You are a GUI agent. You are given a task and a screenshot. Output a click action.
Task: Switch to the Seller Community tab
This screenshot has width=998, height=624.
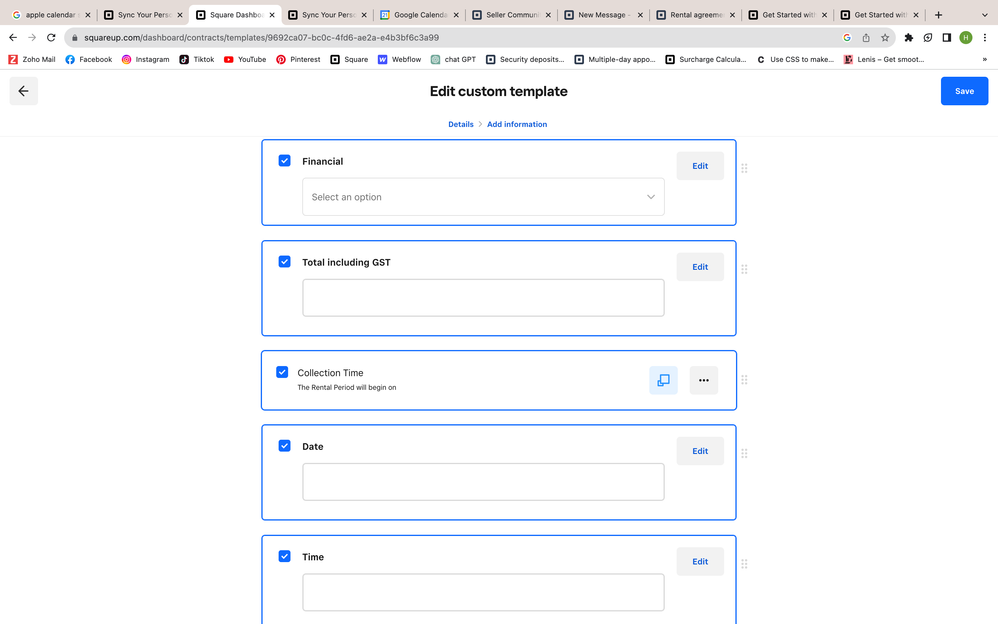tap(507, 15)
